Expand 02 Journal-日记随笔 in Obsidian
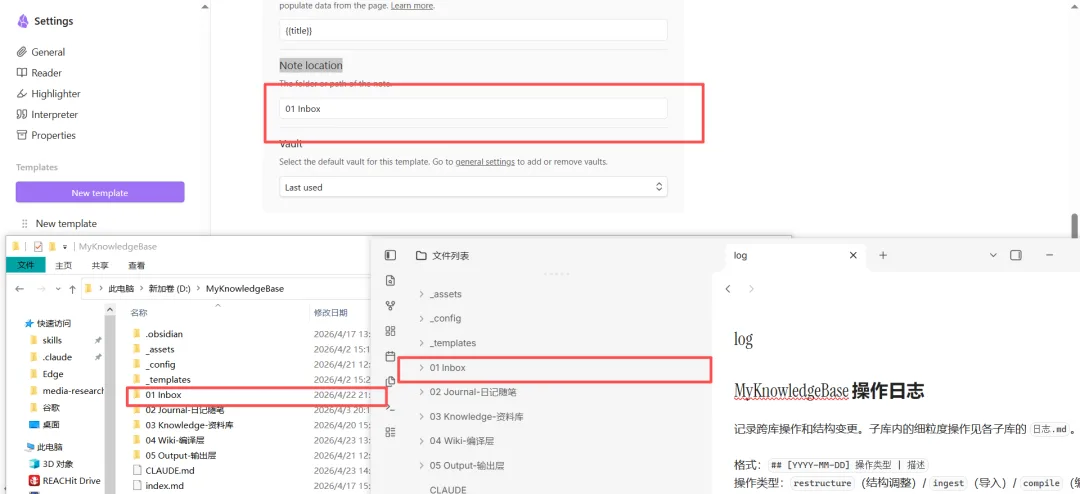 point(421,392)
